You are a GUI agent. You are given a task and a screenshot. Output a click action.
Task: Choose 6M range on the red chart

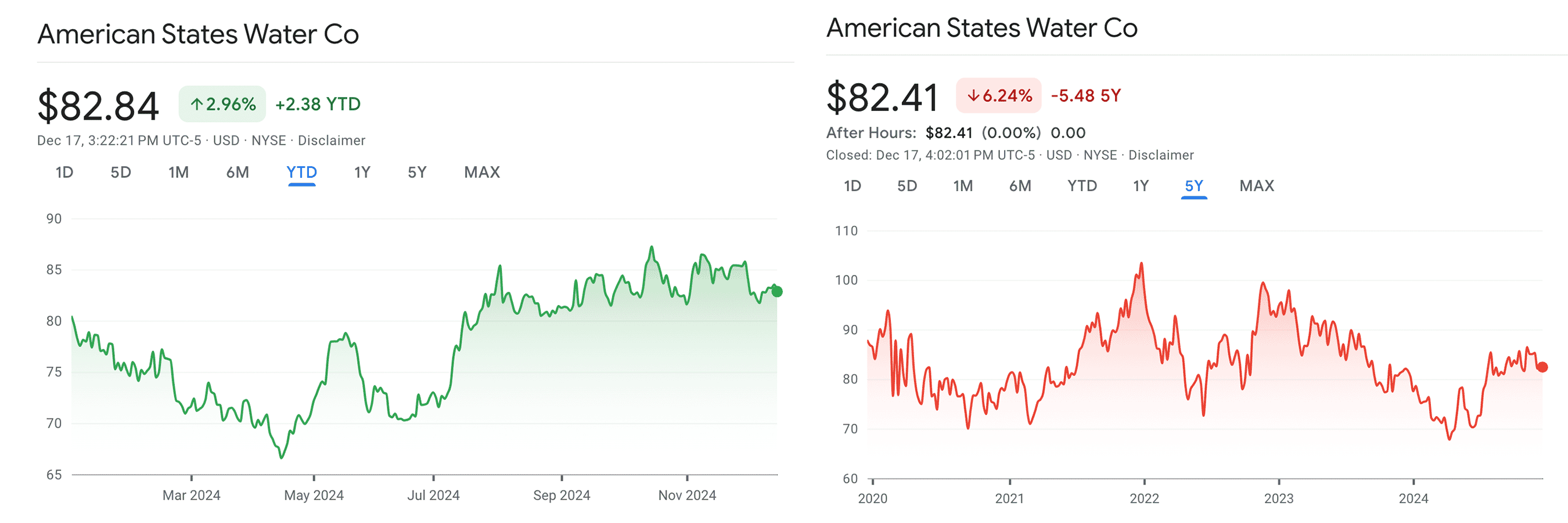tap(1020, 186)
